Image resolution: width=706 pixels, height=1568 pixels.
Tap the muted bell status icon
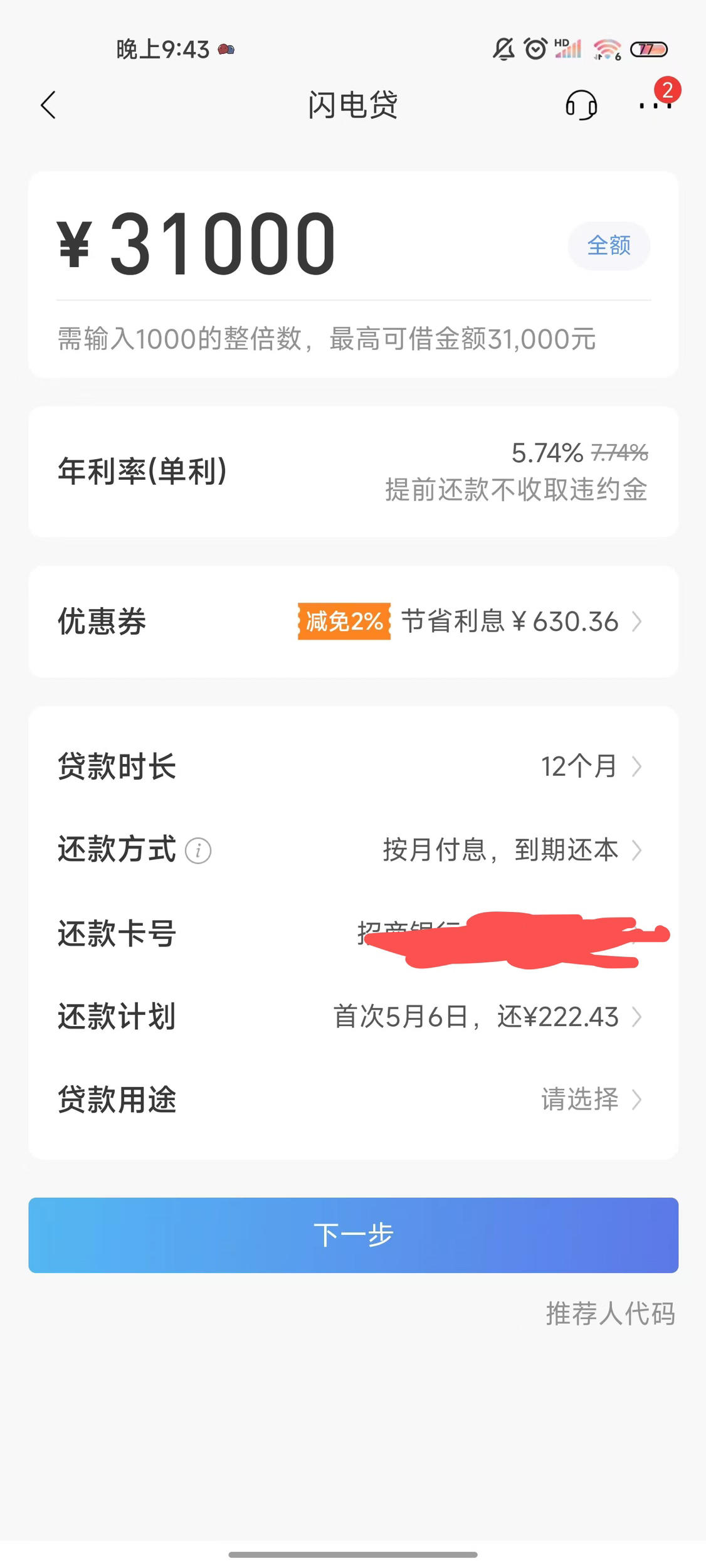coord(503,49)
